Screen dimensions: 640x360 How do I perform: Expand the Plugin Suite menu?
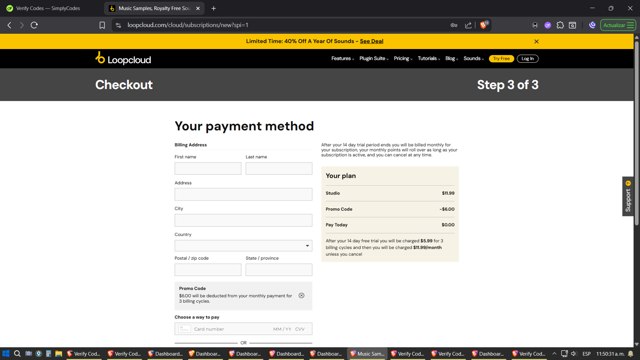pos(373,59)
